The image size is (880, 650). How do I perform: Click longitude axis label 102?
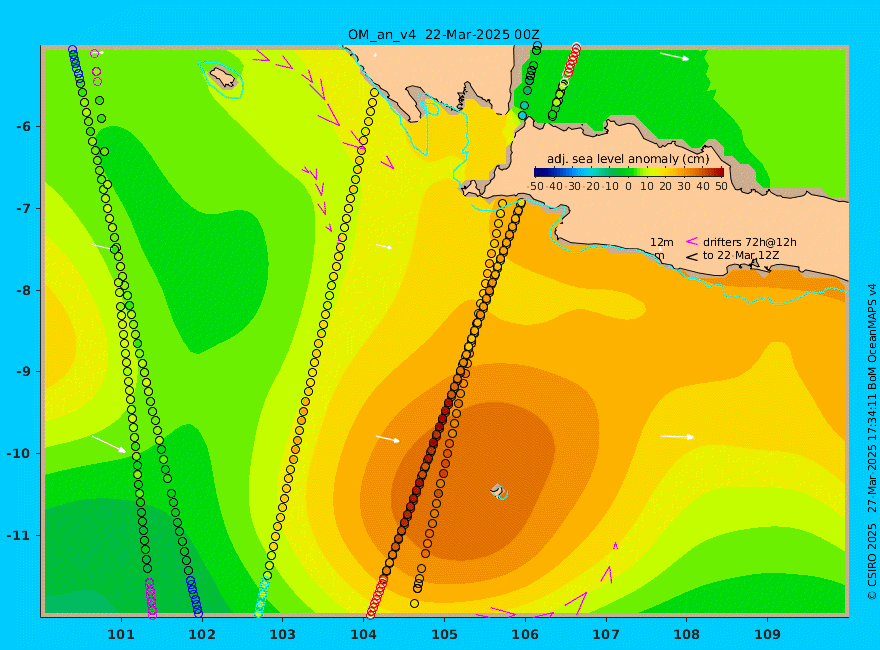(201, 634)
